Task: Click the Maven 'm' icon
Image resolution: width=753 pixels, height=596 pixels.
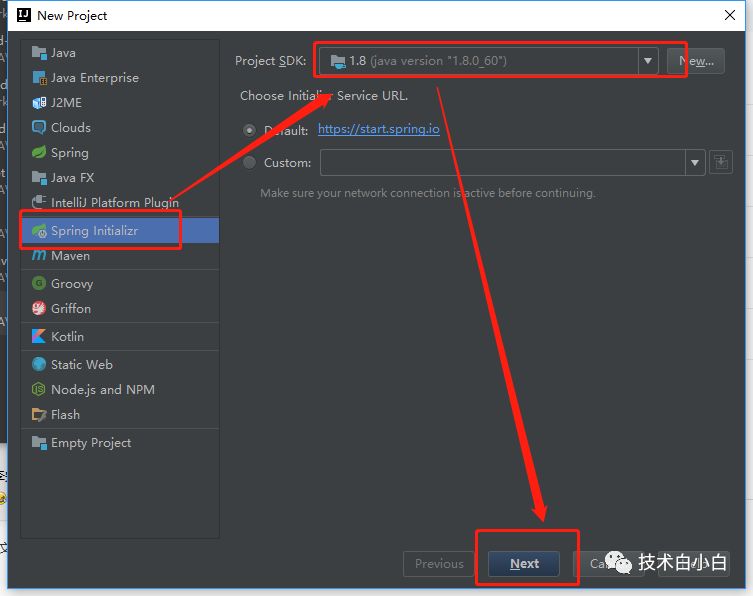Action: [39, 255]
